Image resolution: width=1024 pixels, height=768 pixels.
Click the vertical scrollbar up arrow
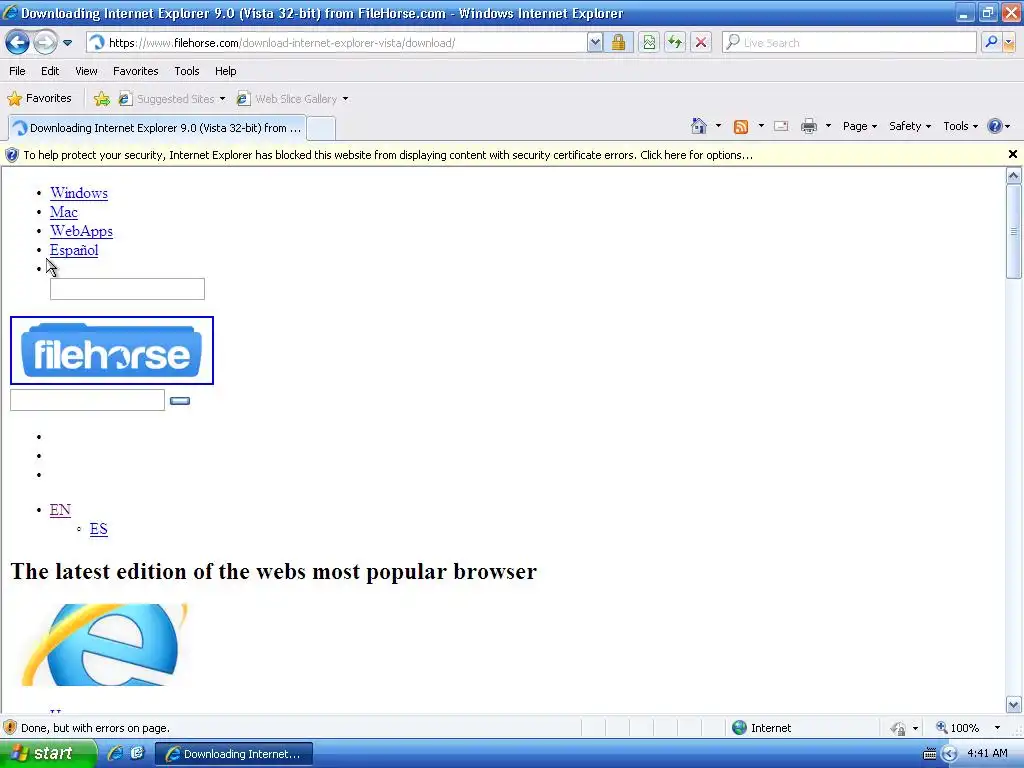tap(1014, 175)
